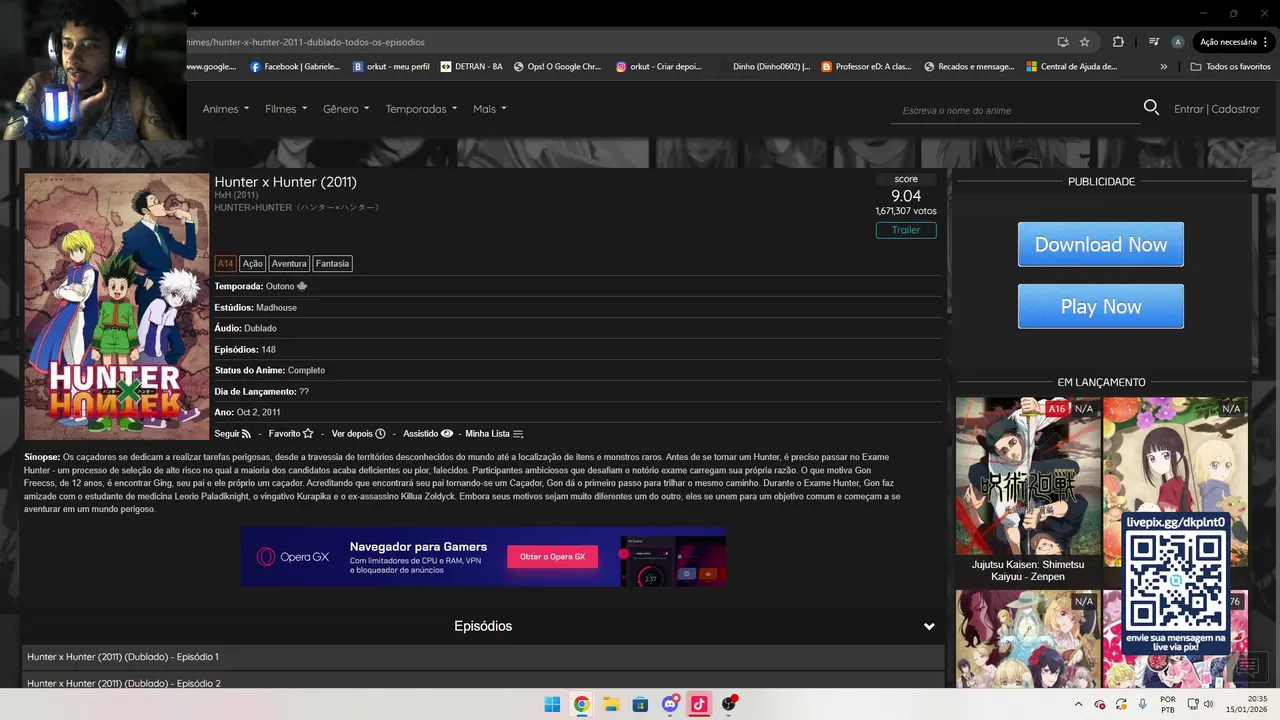This screenshot has width=1280, height=720.
Task: Open Microsoft Store from the taskbar
Action: tap(640, 704)
